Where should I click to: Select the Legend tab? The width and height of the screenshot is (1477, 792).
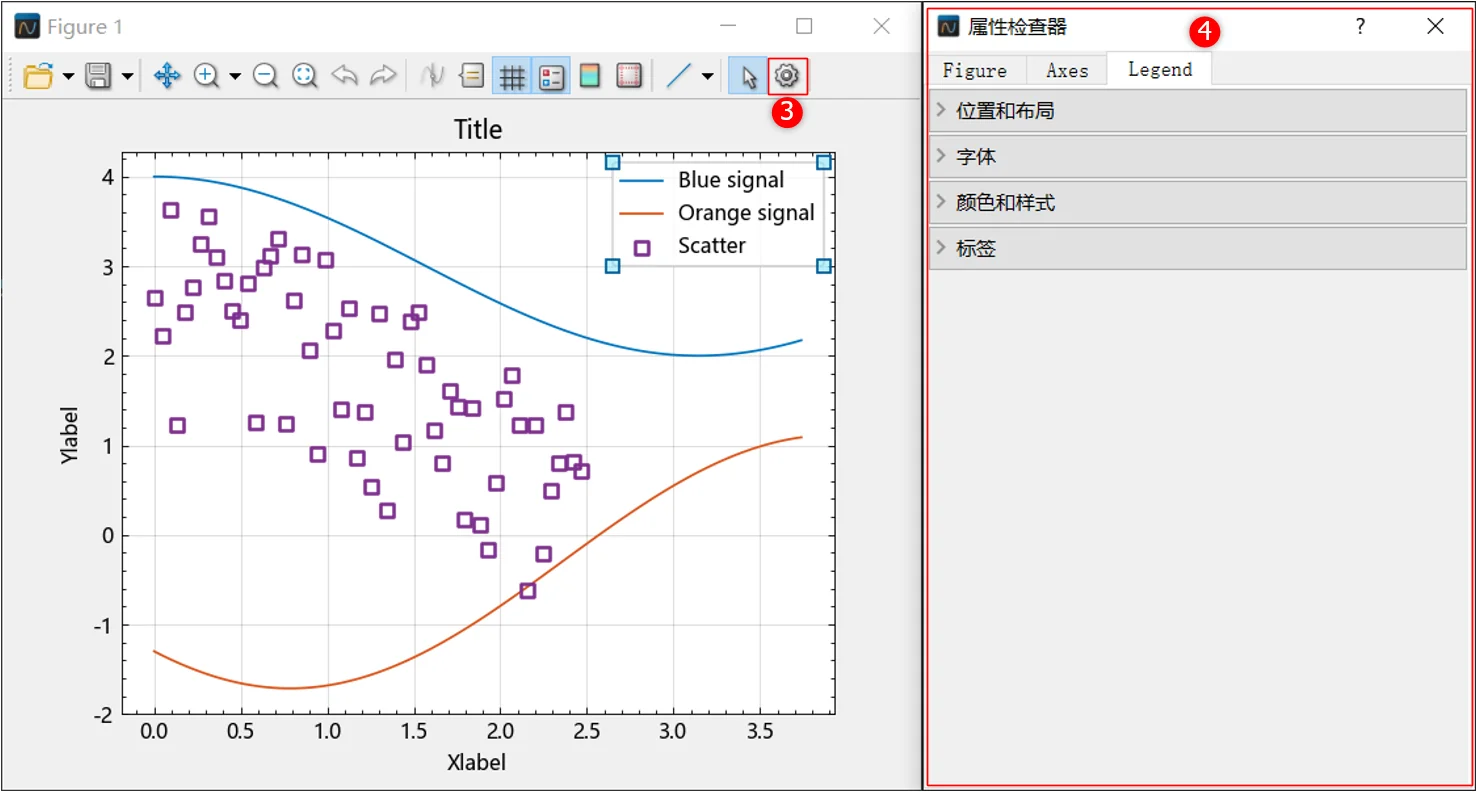[1160, 69]
